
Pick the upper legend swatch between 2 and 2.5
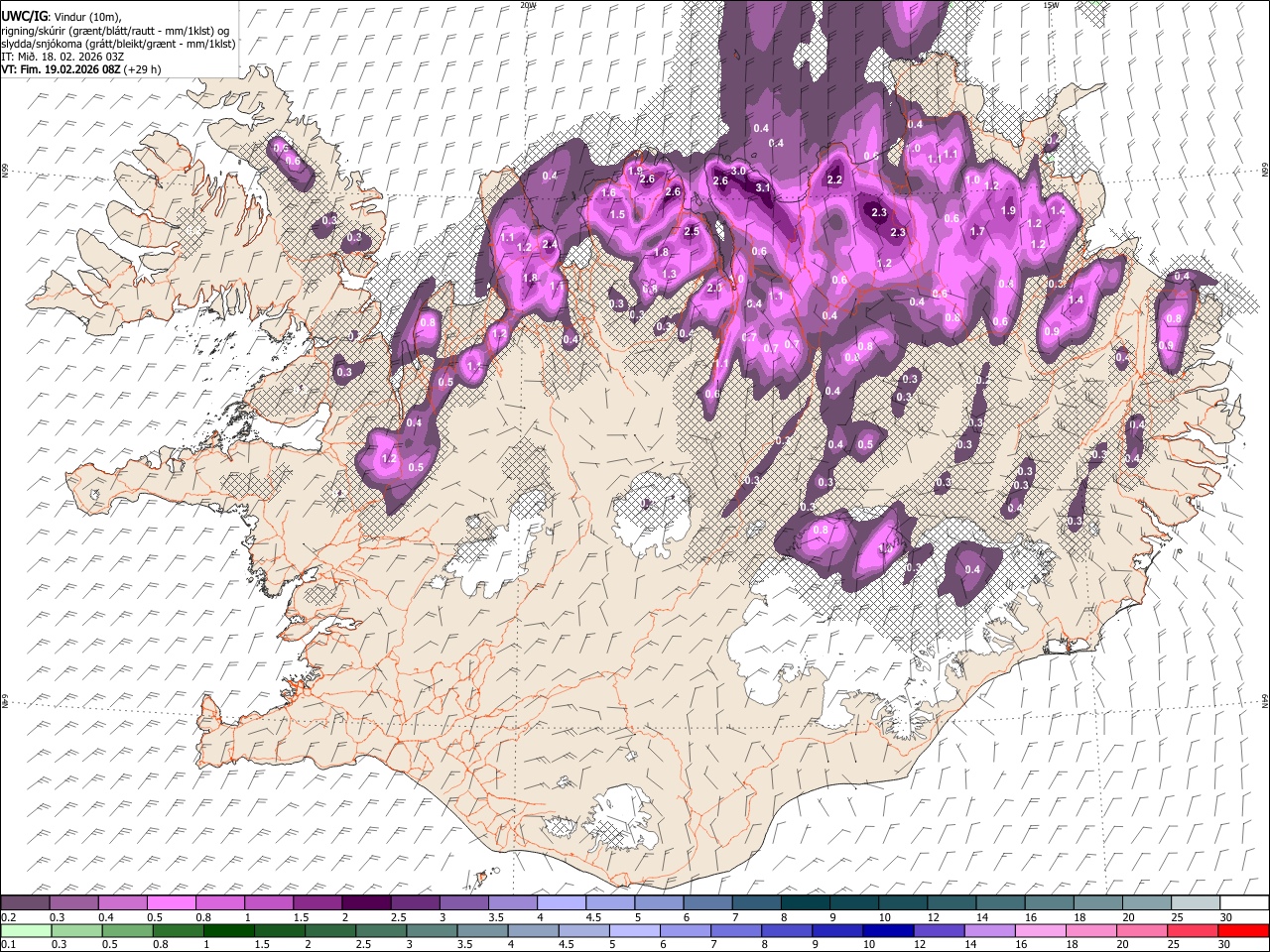tap(366, 902)
